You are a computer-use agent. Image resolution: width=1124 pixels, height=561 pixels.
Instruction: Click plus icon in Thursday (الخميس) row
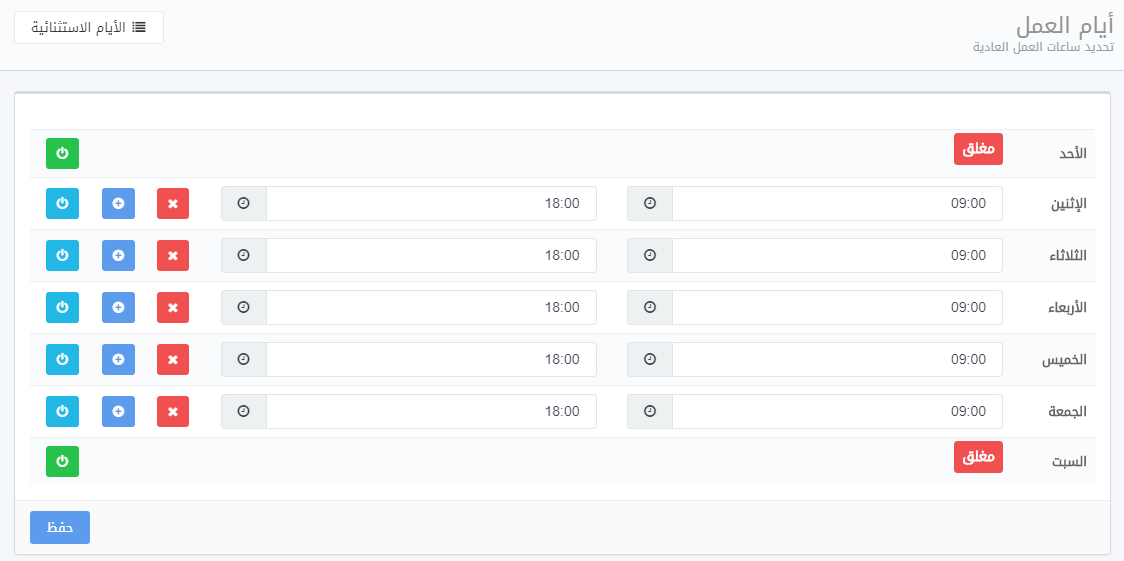point(118,359)
